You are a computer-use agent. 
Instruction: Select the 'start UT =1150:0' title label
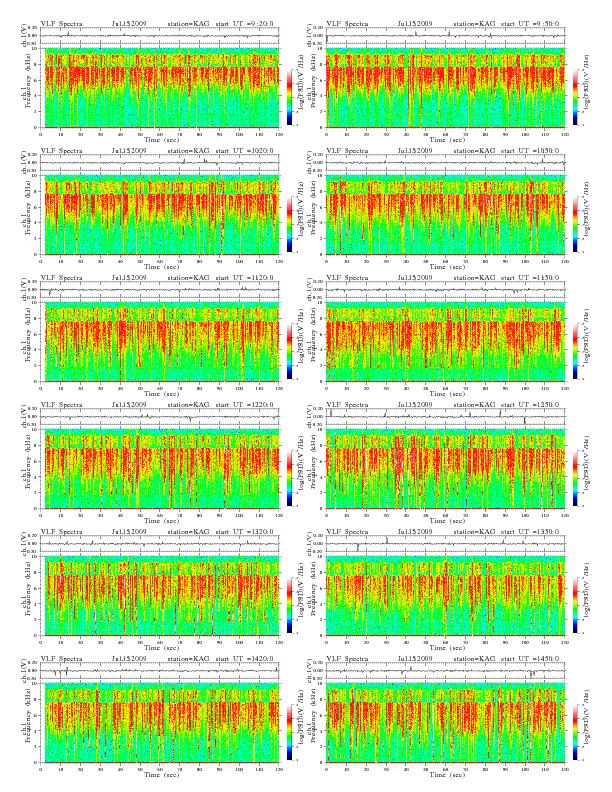[x=530, y=278]
